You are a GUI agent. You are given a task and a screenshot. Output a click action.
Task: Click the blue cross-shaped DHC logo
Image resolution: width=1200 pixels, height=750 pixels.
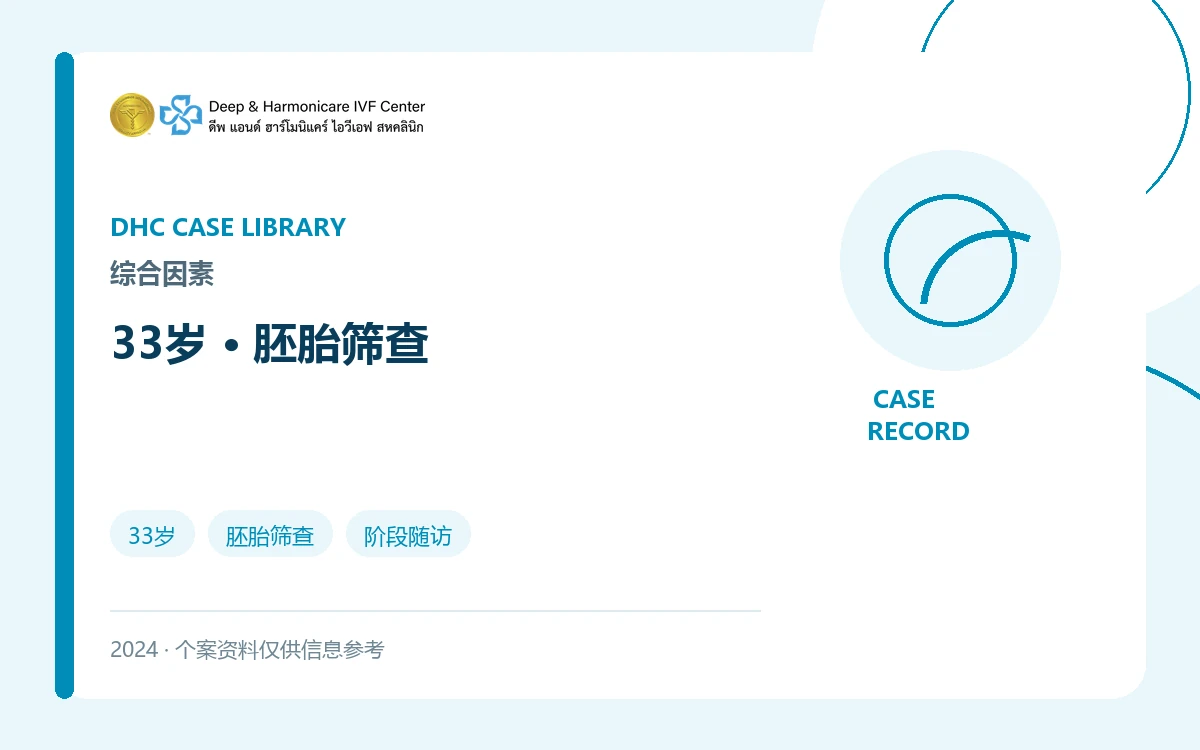pos(181,115)
